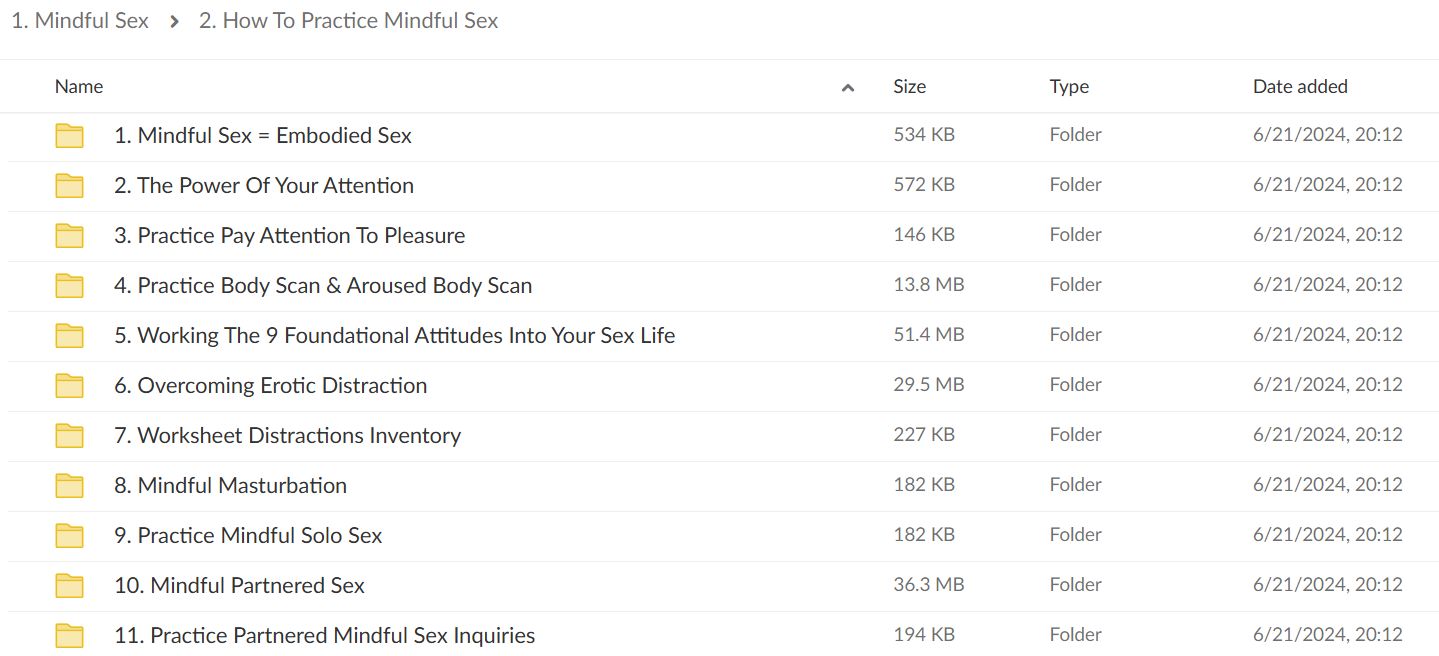Image resolution: width=1439 pixels, height=656 pixels.
Task: Click the breadcrumb chevron separator
Action: [x=174, y=21]
